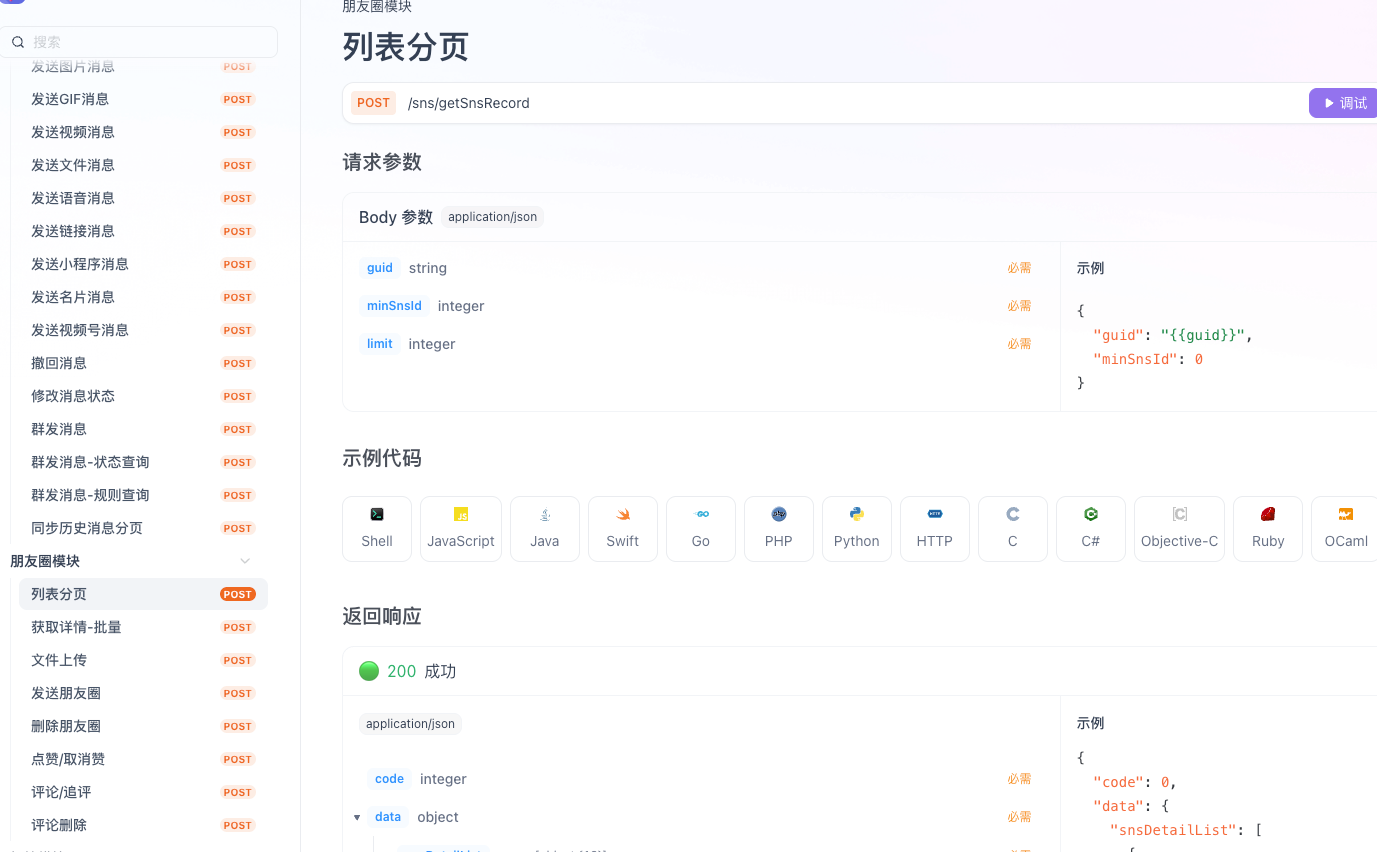
Task: Collapse the data object in response parameters
Action: click(x=357, y=817)
